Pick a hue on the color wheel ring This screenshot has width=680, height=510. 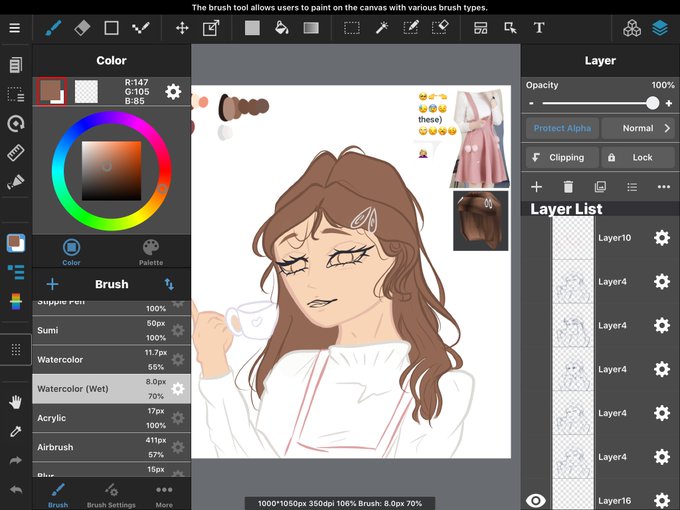click(111, 170)
